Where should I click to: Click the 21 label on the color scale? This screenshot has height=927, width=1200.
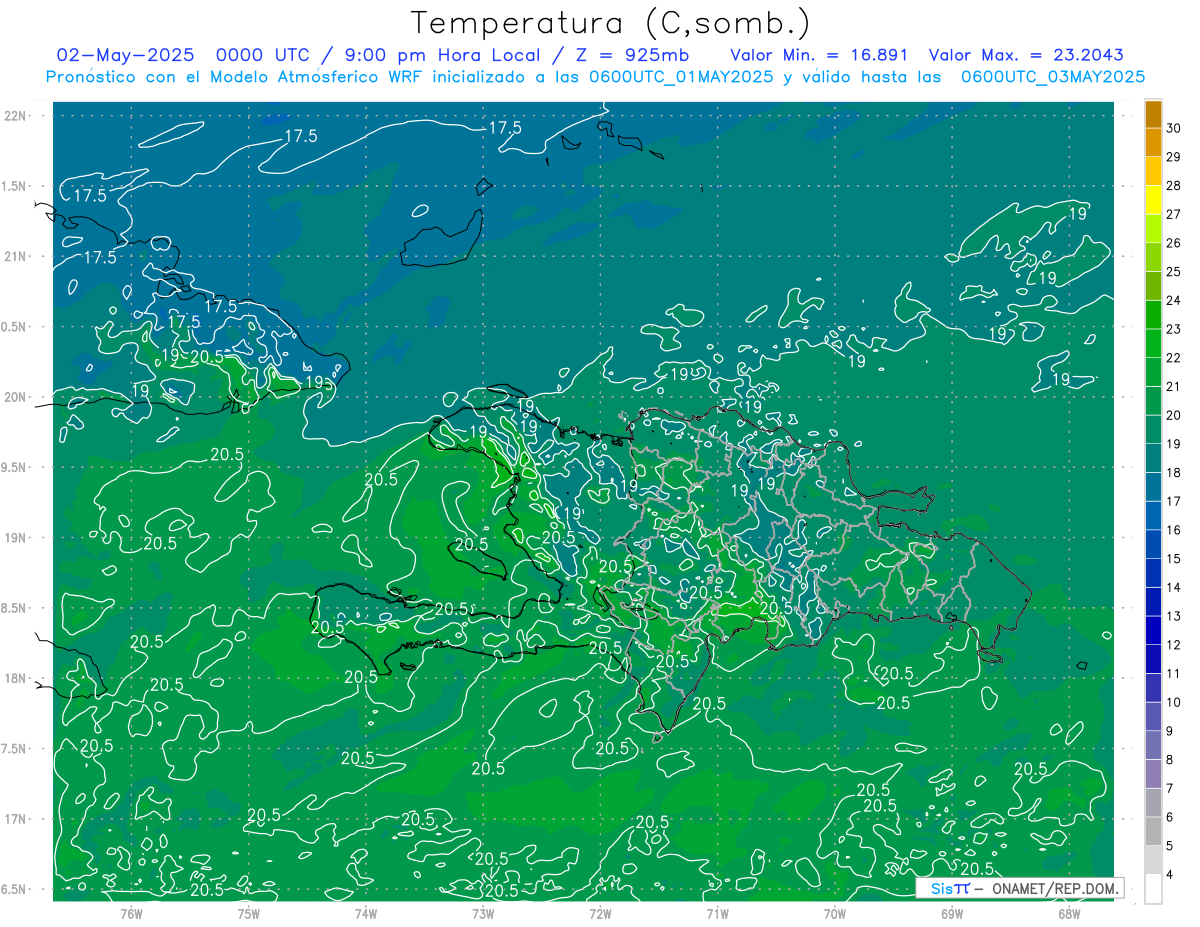coord(1175,386)
